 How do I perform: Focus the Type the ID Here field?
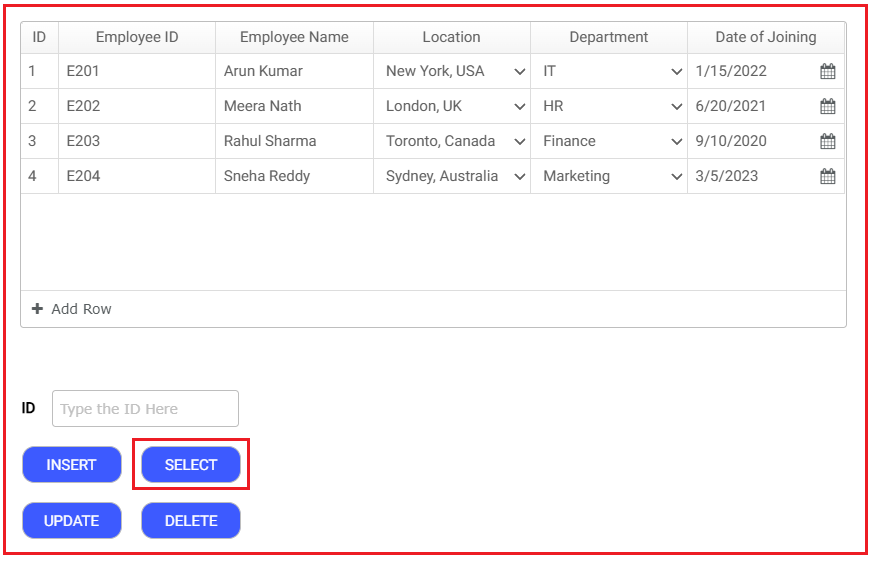tap(146, 408)
